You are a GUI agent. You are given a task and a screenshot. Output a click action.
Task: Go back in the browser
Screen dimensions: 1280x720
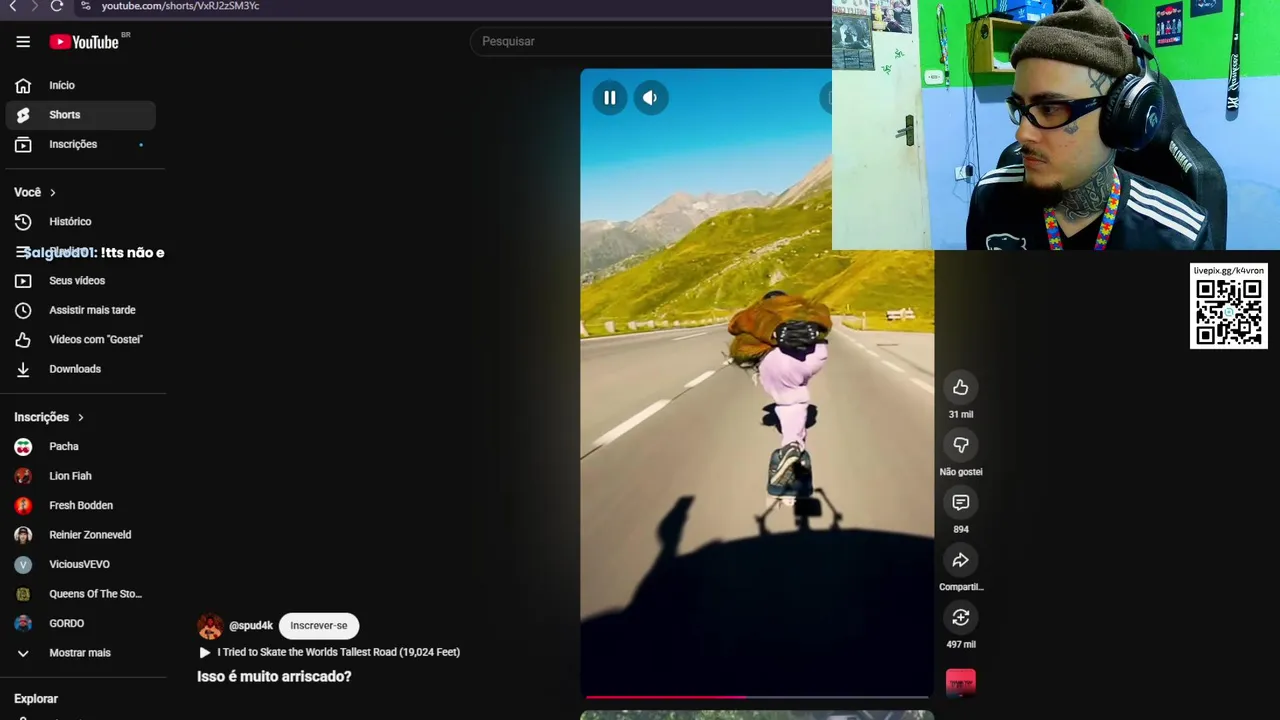click(13, 6)
